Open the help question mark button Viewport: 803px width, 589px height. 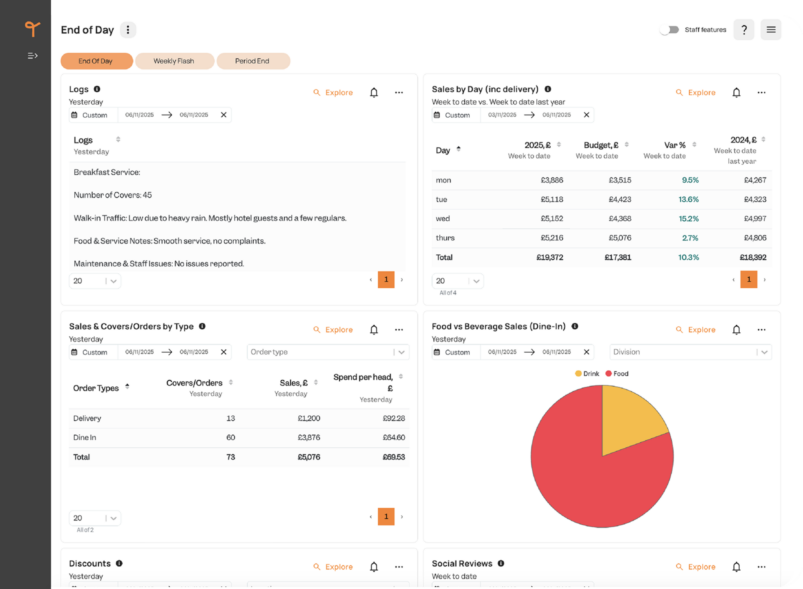[743, 30]
